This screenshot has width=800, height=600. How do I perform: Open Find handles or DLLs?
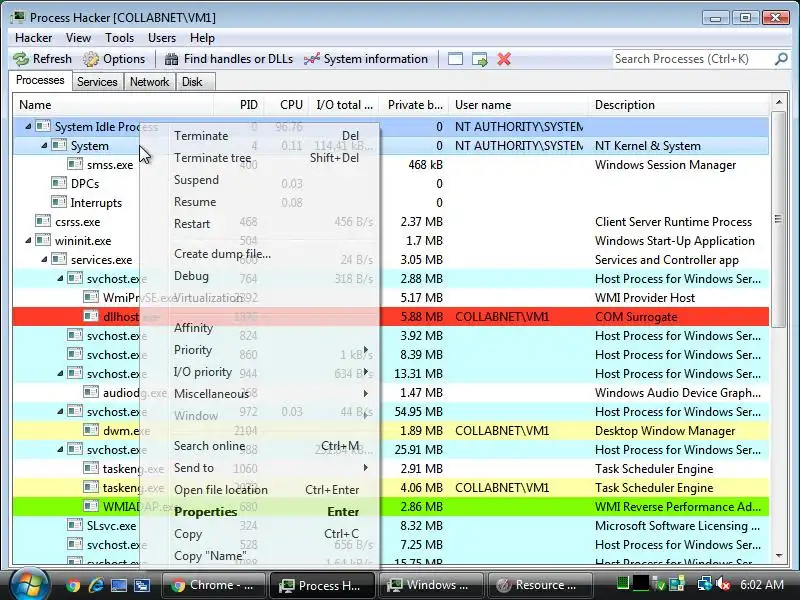[229, 59]
